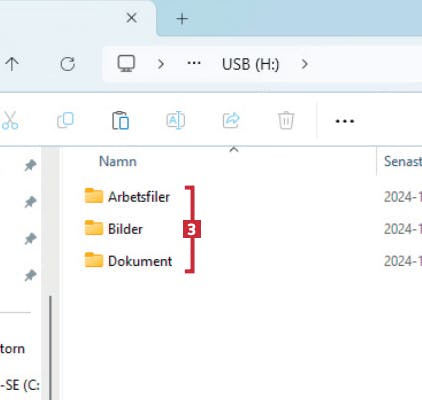Click the Rename icon
This screenshot has height=400, width=422.
[x=176, y=120]
